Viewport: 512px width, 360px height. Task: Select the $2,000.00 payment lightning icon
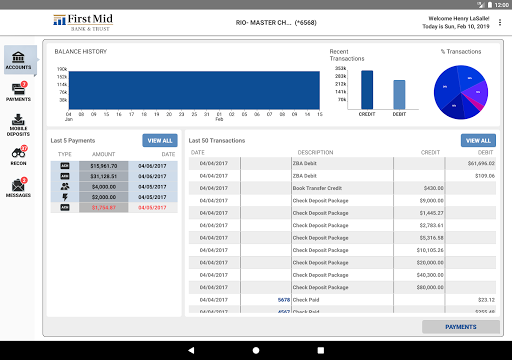[x=65, y=197]
